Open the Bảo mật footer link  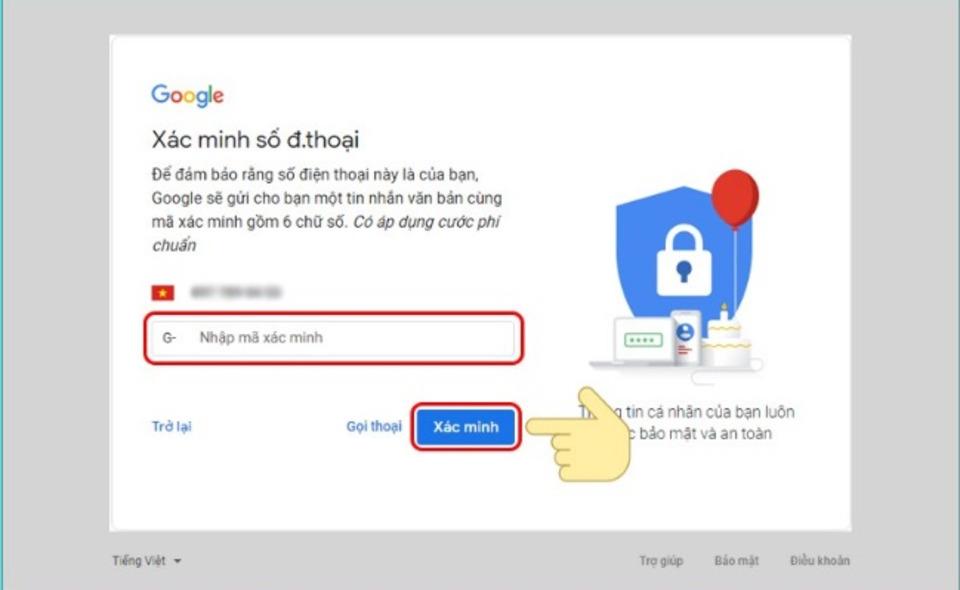(737, 561)
